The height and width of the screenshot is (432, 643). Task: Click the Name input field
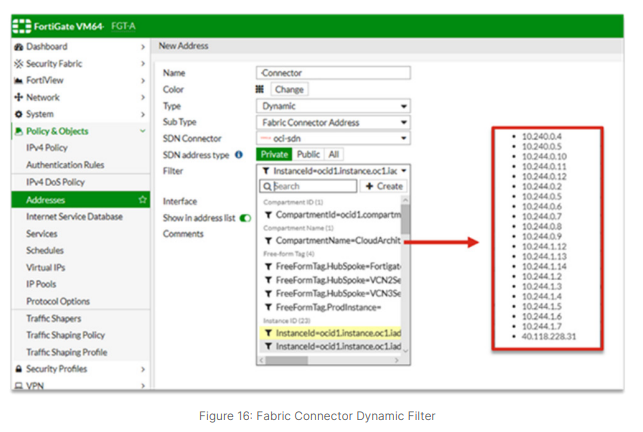pyautogui.click(x=333, y=73)
